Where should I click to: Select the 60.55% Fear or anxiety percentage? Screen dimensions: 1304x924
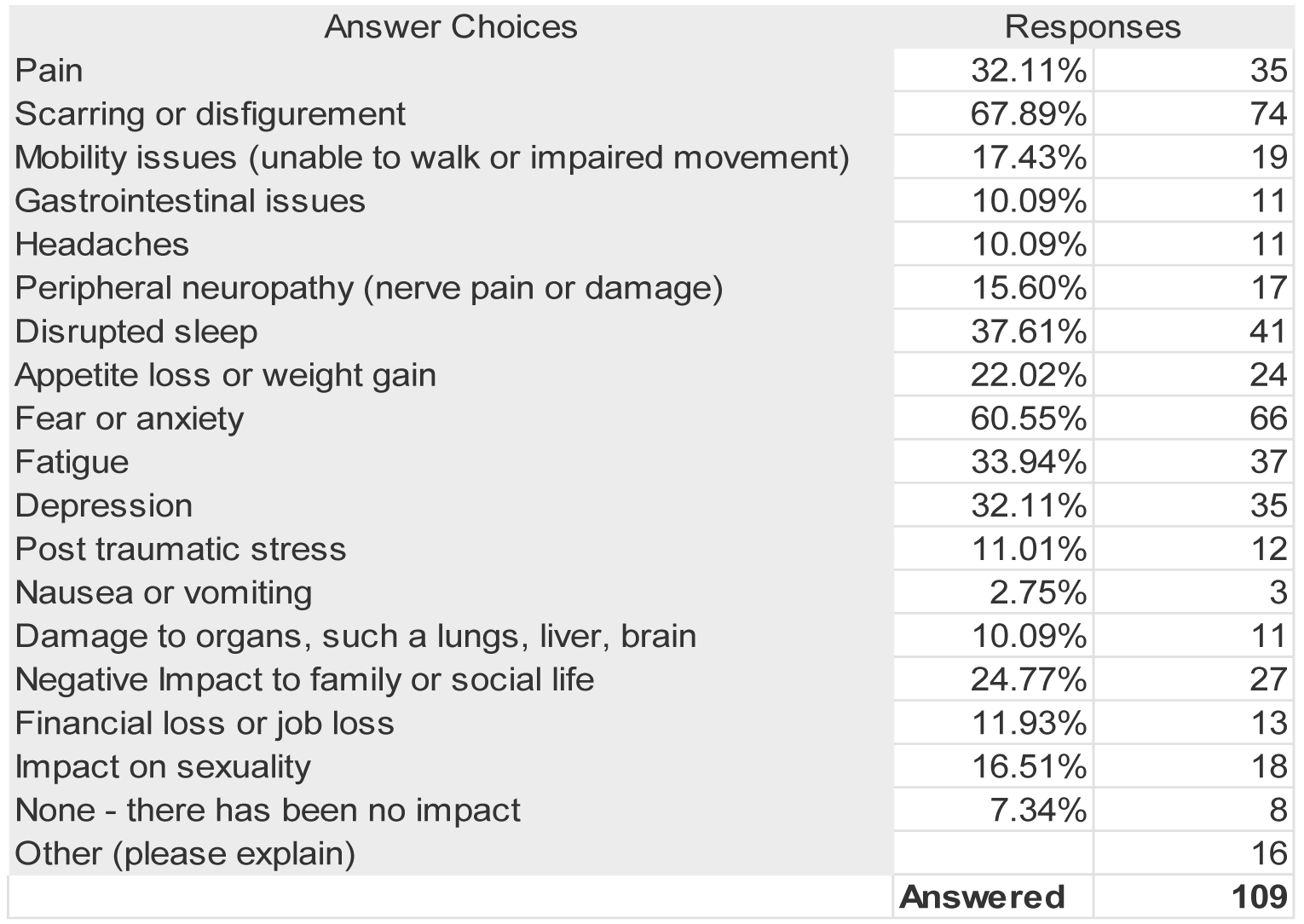(1029, 419)
